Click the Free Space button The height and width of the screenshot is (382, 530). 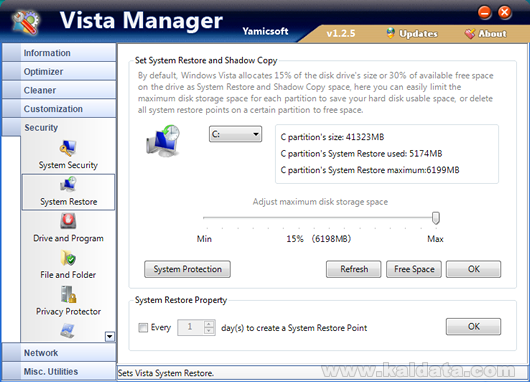click(414, 269)
